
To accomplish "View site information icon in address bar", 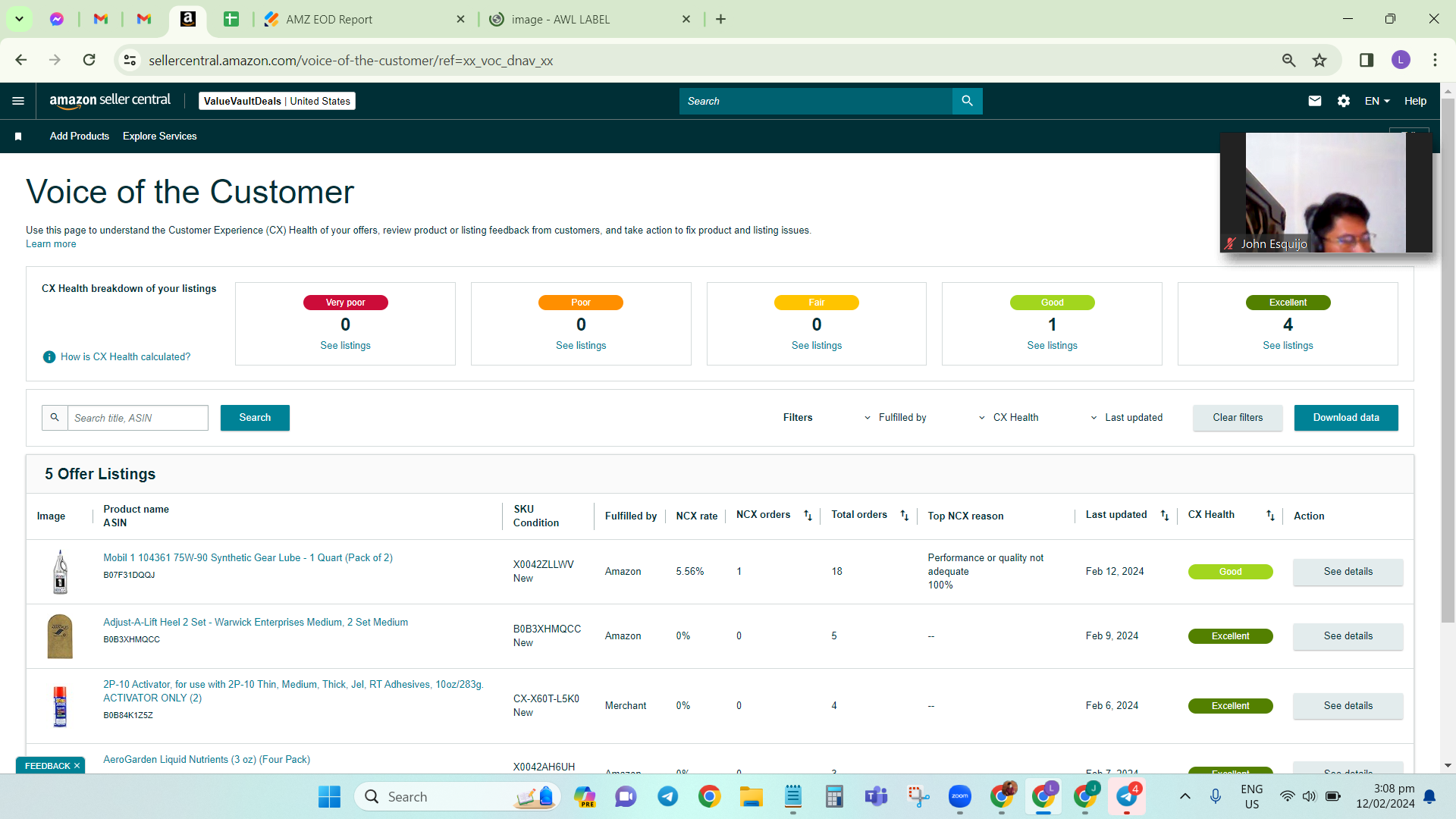I will (130, 60).
